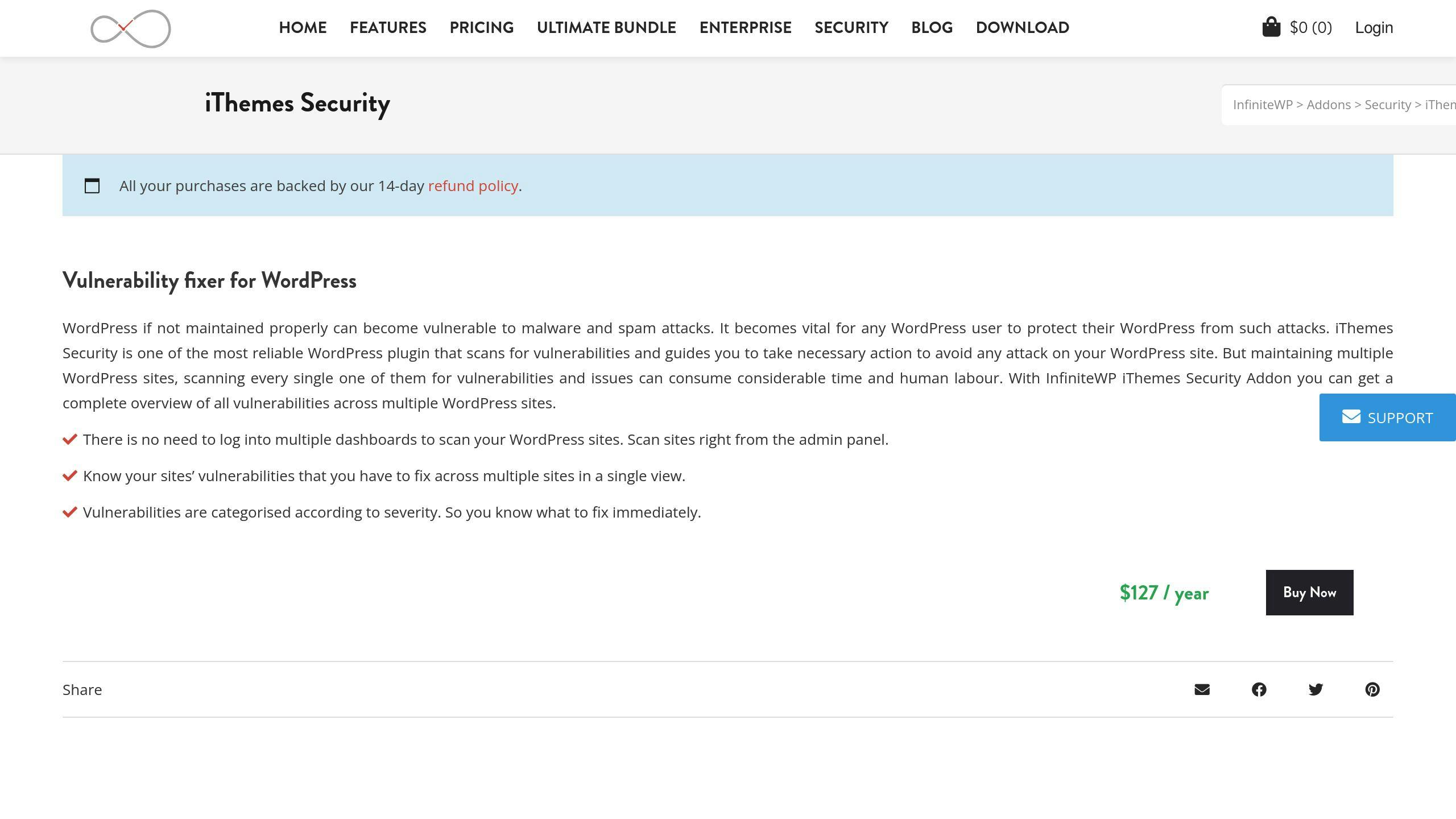Click the Support button icon

(x=1351, y=416)
